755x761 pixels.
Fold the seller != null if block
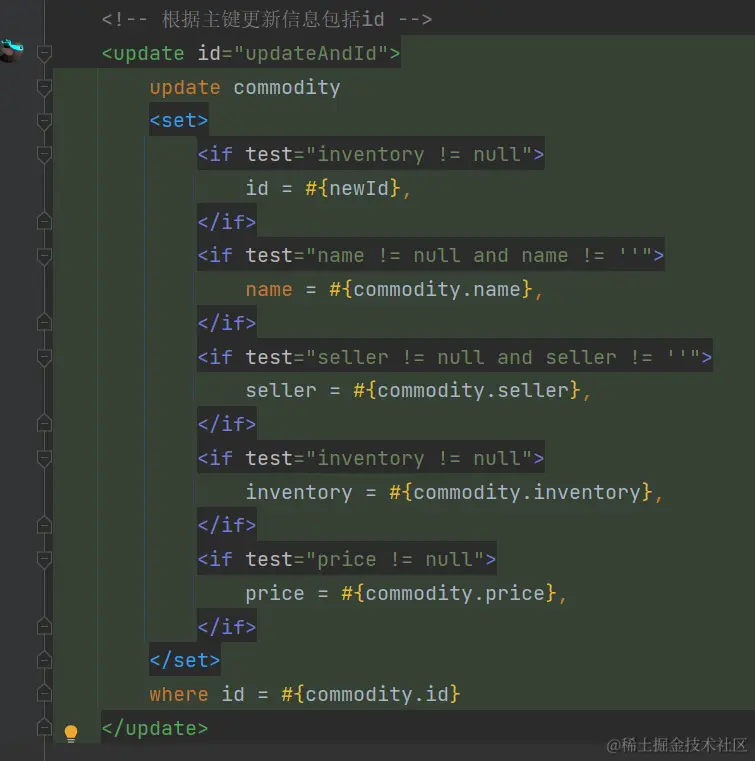coord(44,358)
